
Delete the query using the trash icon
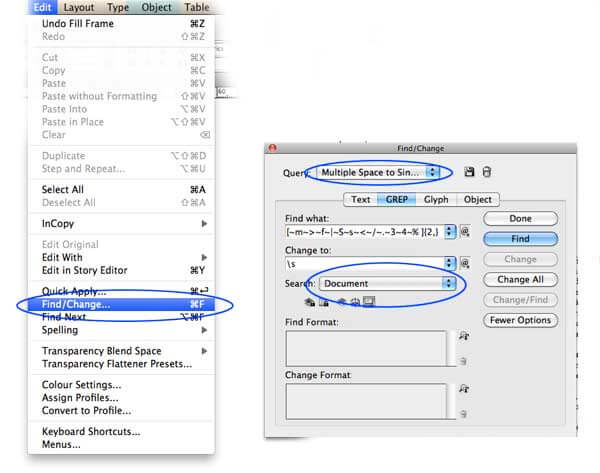[486, 172]
